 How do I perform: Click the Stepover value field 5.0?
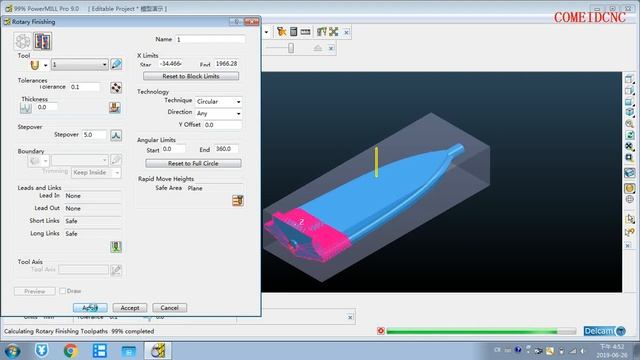94,135
